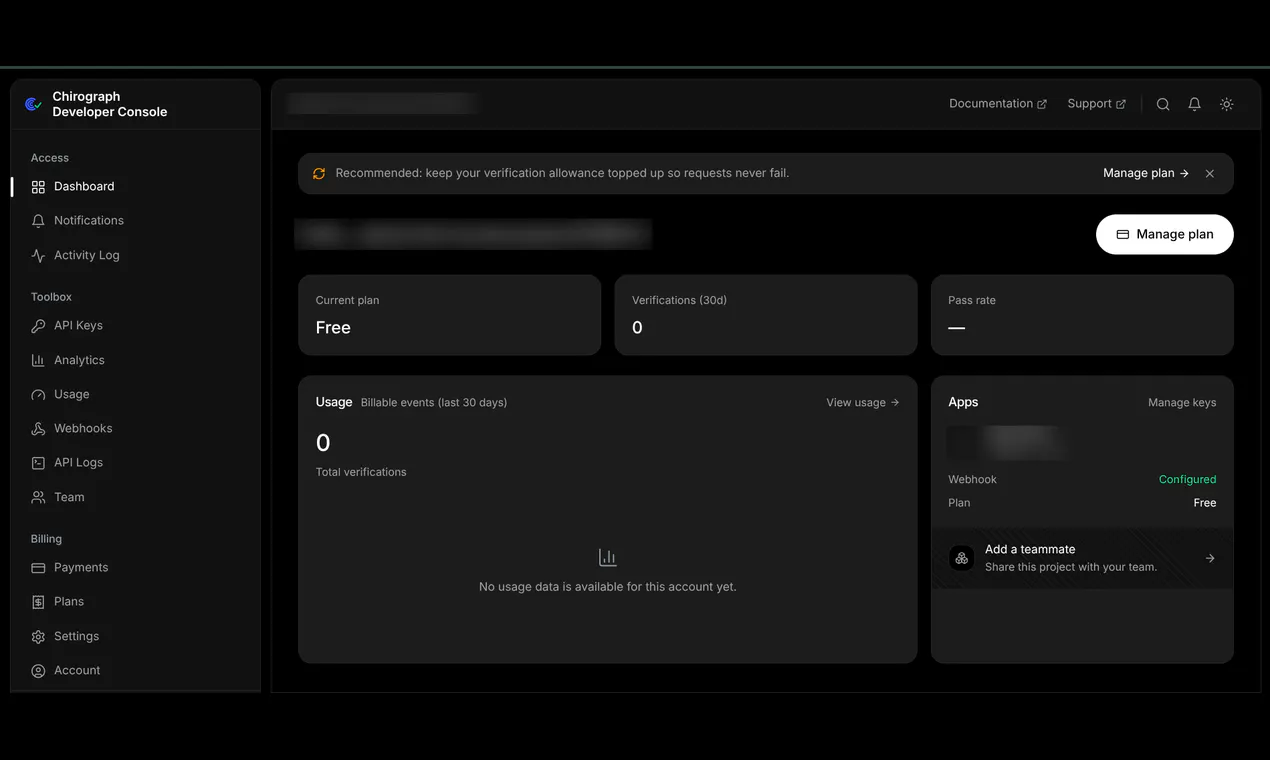Click the Notifications bell sidebar icon

pyautogui.click(x=38, y=221)
